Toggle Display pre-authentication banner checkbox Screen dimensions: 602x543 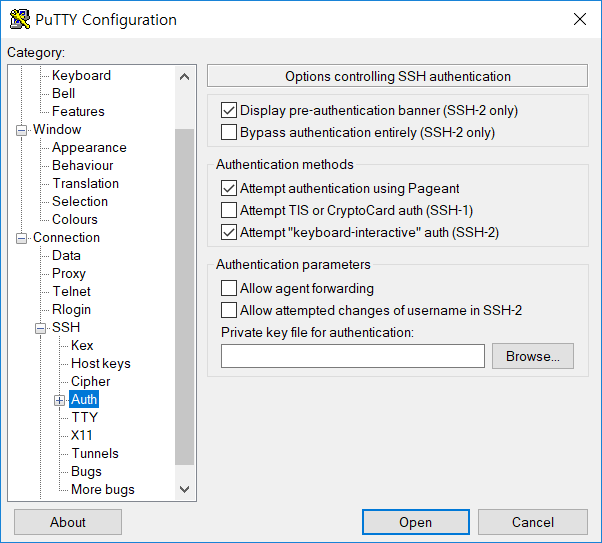[x=229, y=110]
